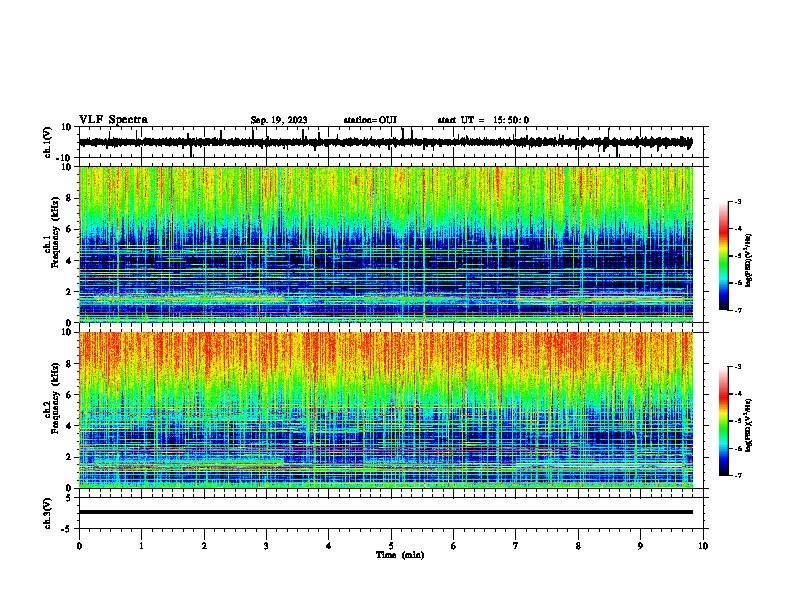The height and width of the screenshot is (612, 792).
Task: Click the time axis end label "10"
Action: (x=703, y=546)
